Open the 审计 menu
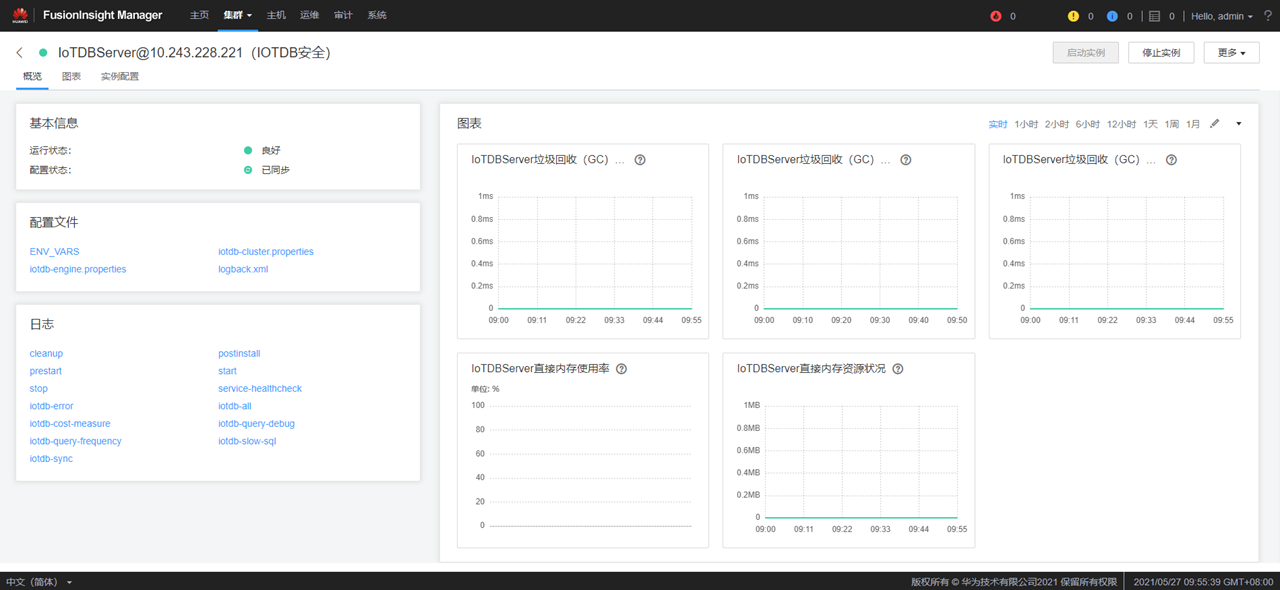 (x=343, y=16)
